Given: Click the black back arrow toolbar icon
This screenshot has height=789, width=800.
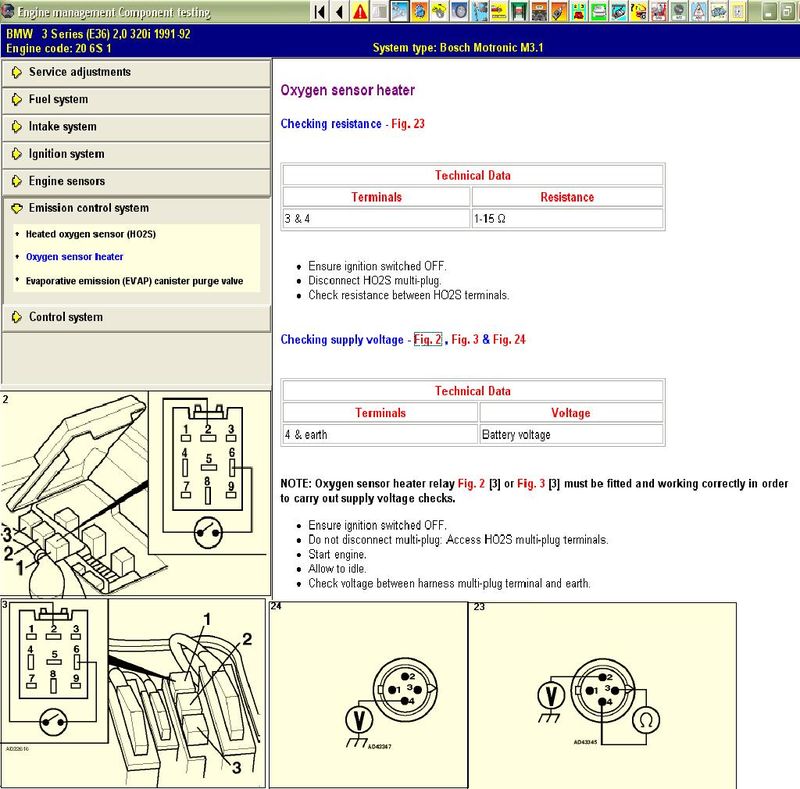Looking at the screenshot, I should [340, 11].
